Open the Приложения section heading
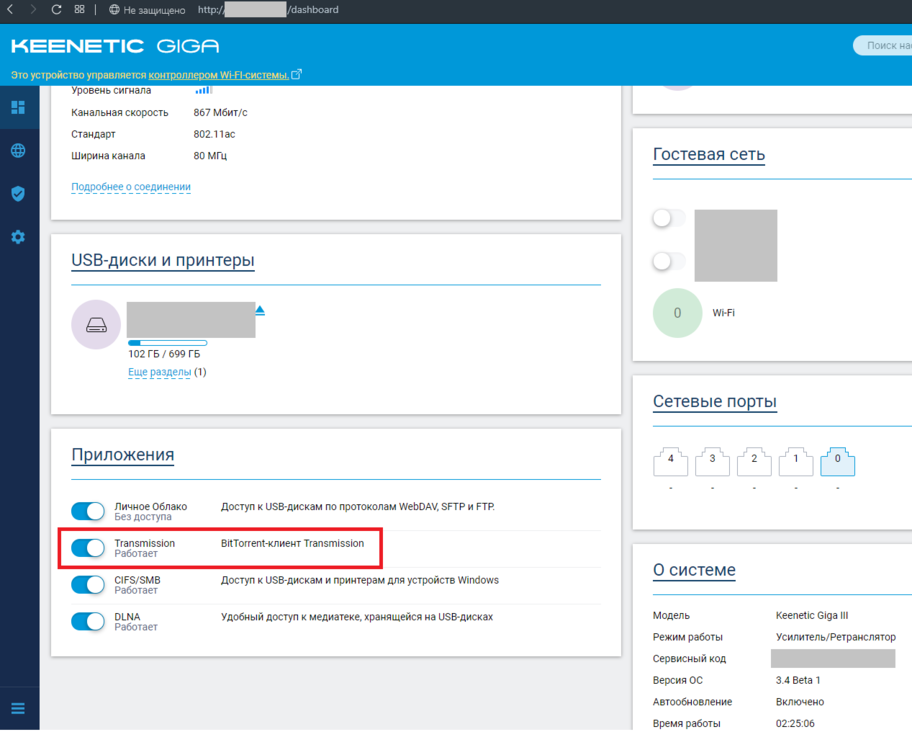Viewport: 912px width, 750px height. point(123,454)
